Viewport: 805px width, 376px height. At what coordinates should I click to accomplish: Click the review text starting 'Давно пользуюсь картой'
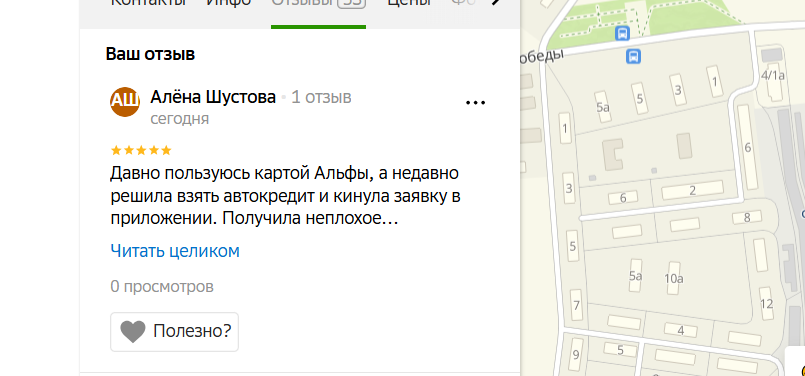285,196
